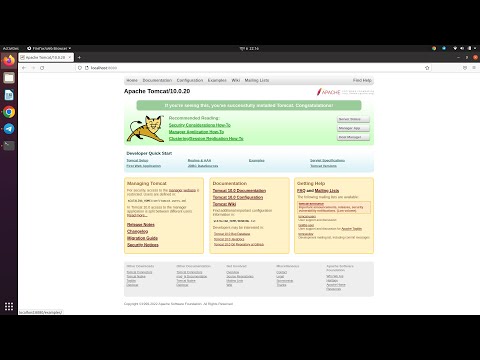Open the Migration Guide link

142,238
